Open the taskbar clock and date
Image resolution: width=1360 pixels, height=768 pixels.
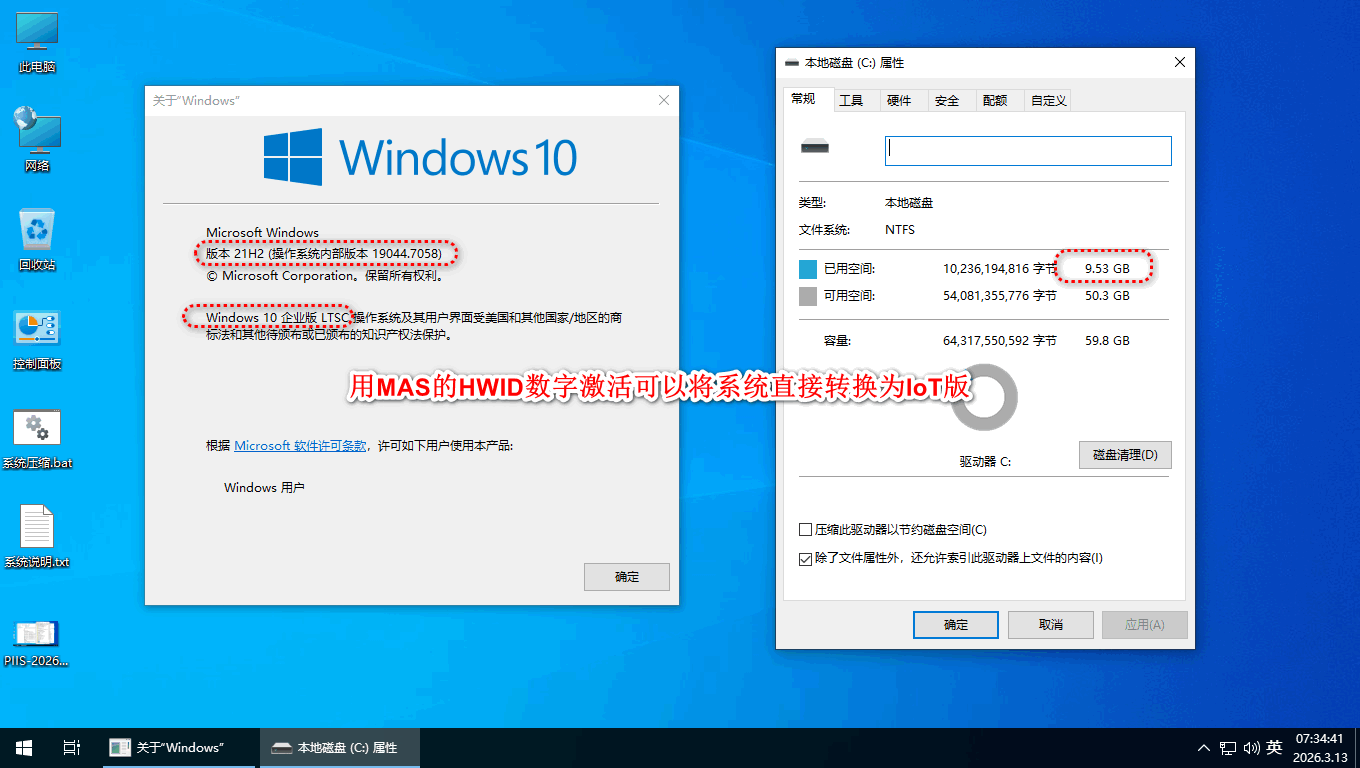click(1318, 748)
